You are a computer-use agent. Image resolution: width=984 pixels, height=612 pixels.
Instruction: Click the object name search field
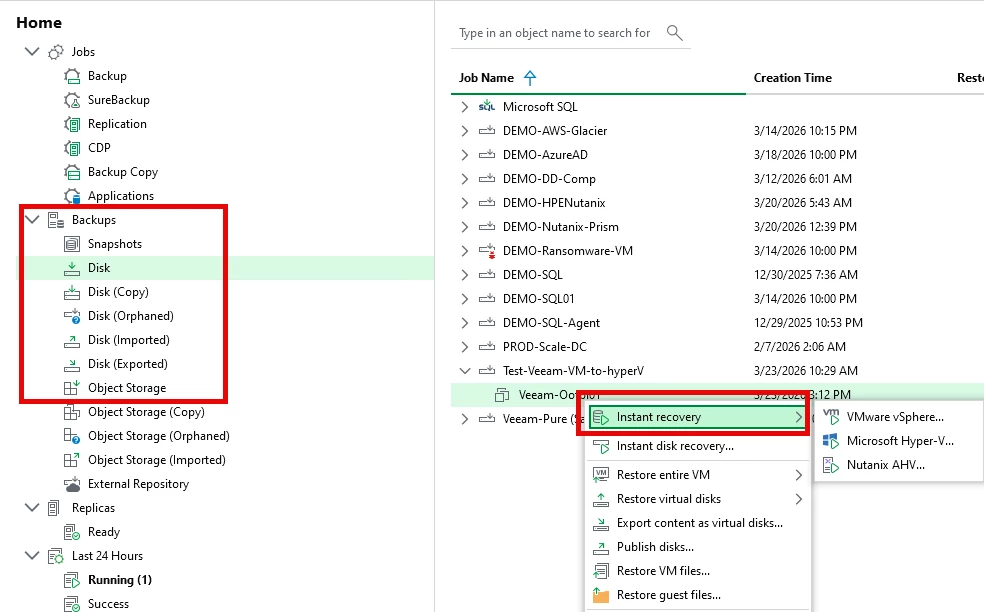pyautogui.click(x=557, y=33)
